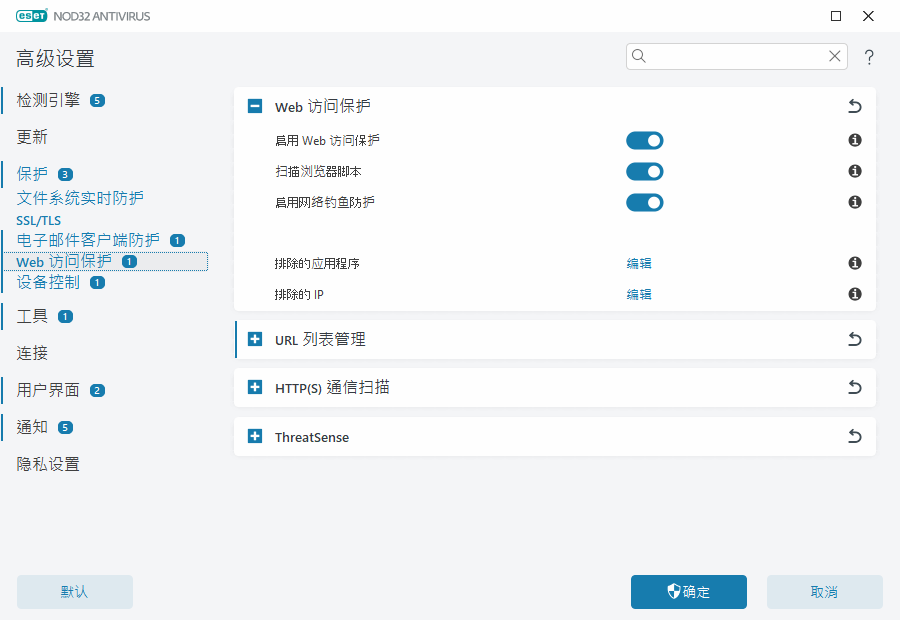Click 编辑 next to 排除的应用程序
The image size is (900, 620).
click(638, 263)
